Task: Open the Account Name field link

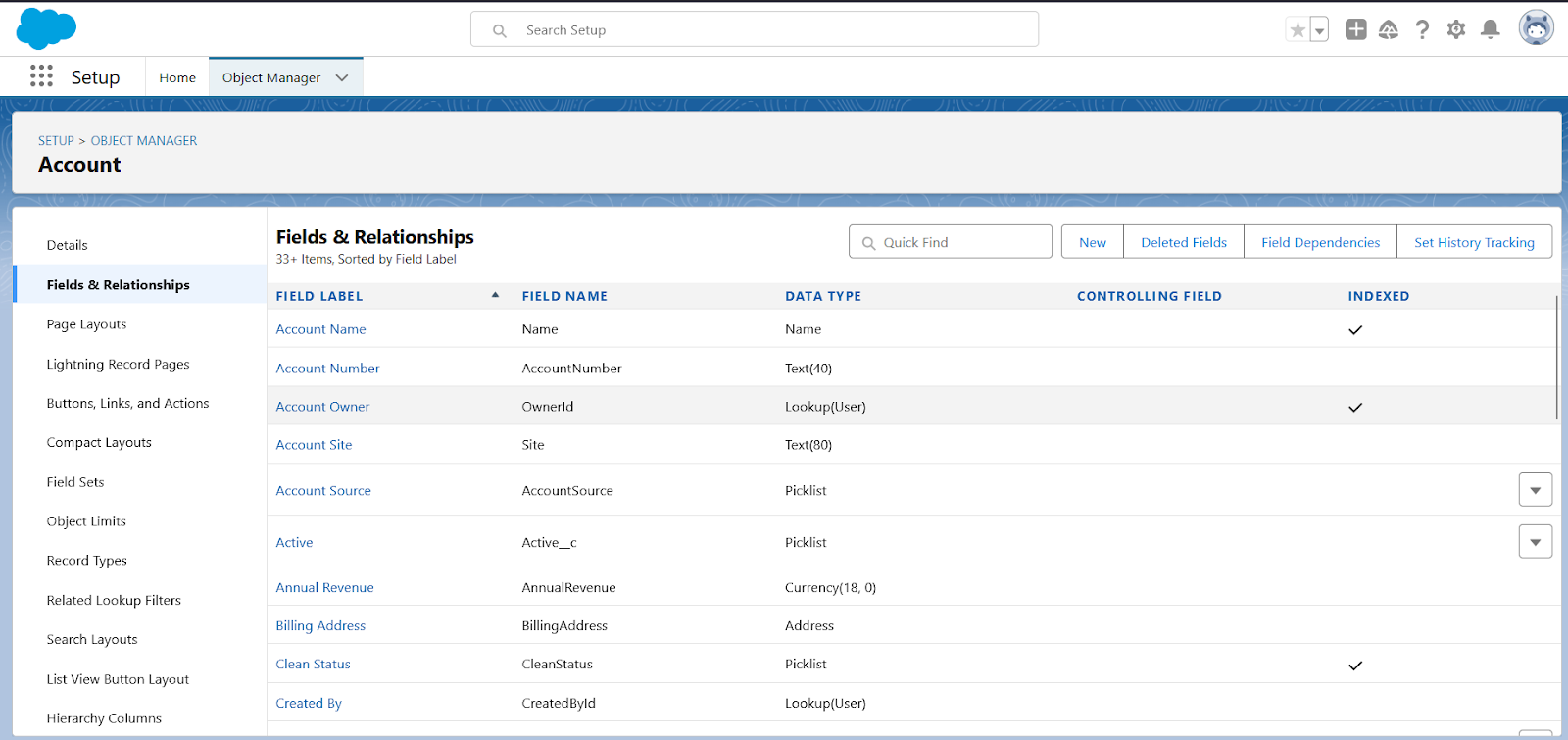Action: pyautogui.click(x=320, y=329)
